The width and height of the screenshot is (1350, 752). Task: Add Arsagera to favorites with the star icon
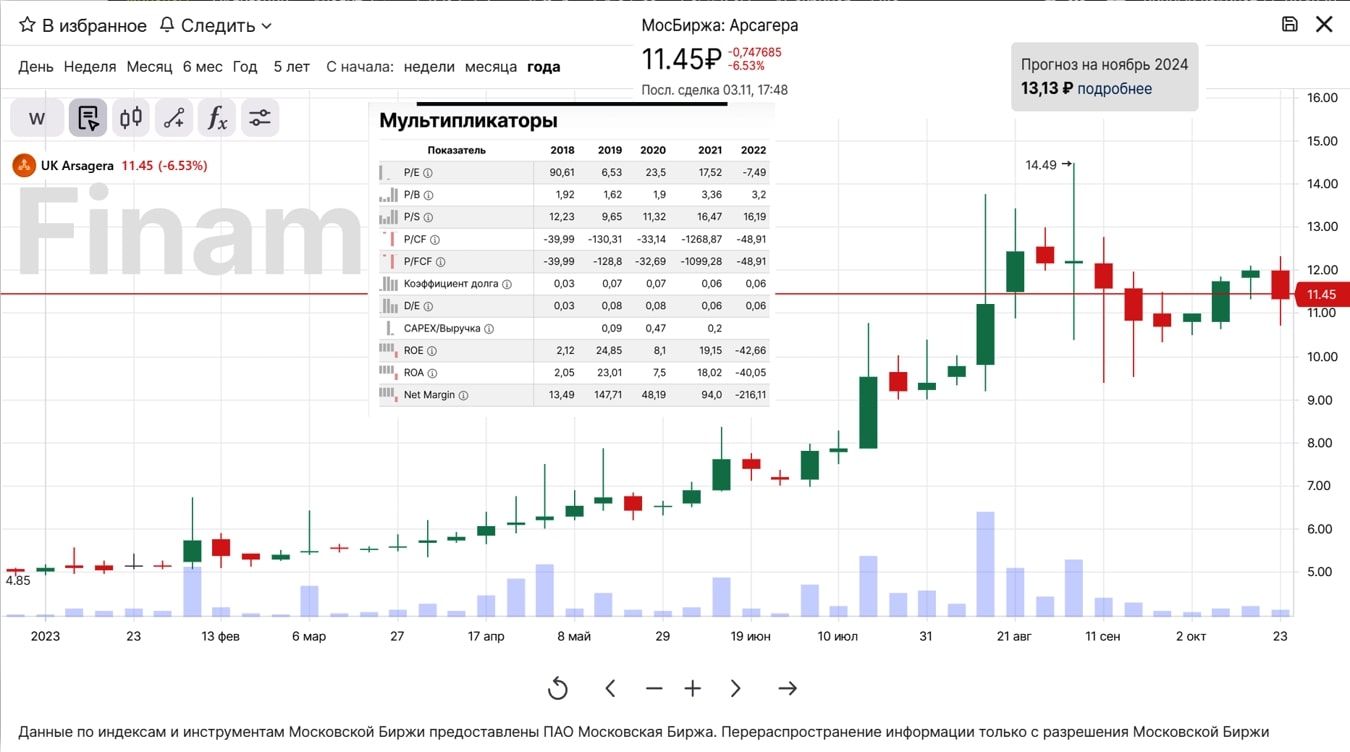coord(27,25)
